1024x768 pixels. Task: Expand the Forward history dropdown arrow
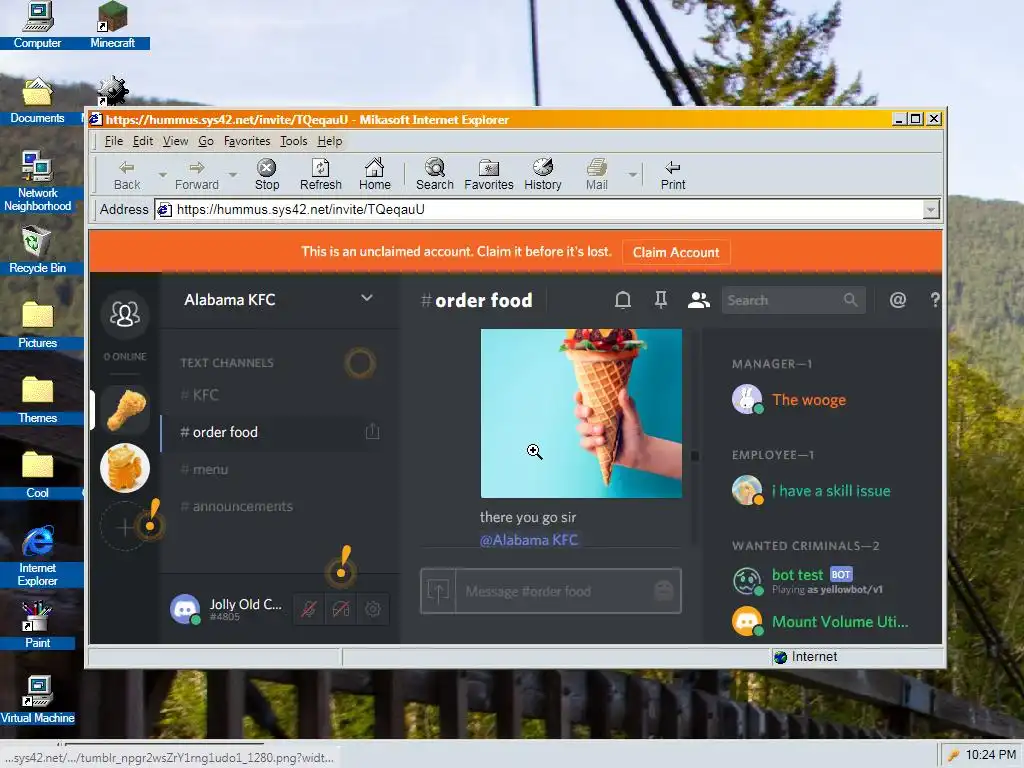pos(232,175)
